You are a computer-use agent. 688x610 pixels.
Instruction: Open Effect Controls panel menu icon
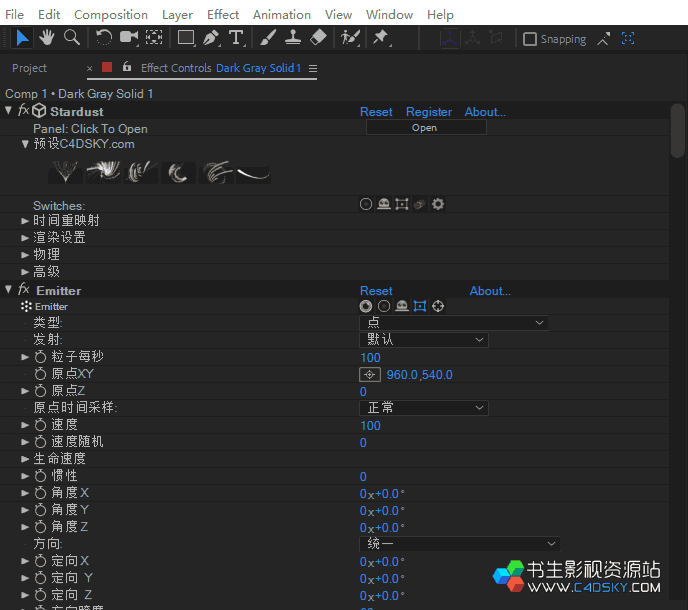[x=312, y=68]
